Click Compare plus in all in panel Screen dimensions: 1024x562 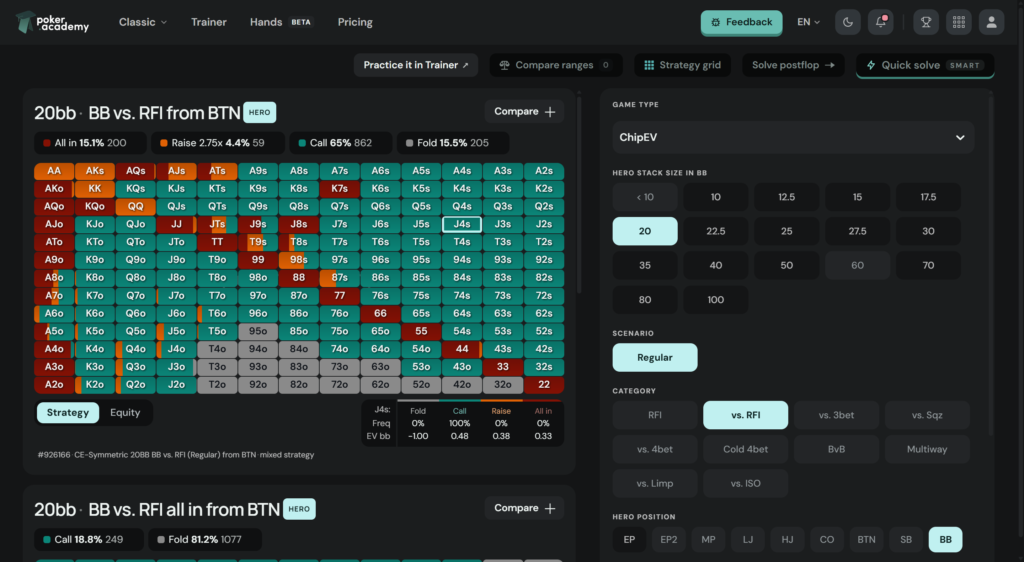click(524, 508)
